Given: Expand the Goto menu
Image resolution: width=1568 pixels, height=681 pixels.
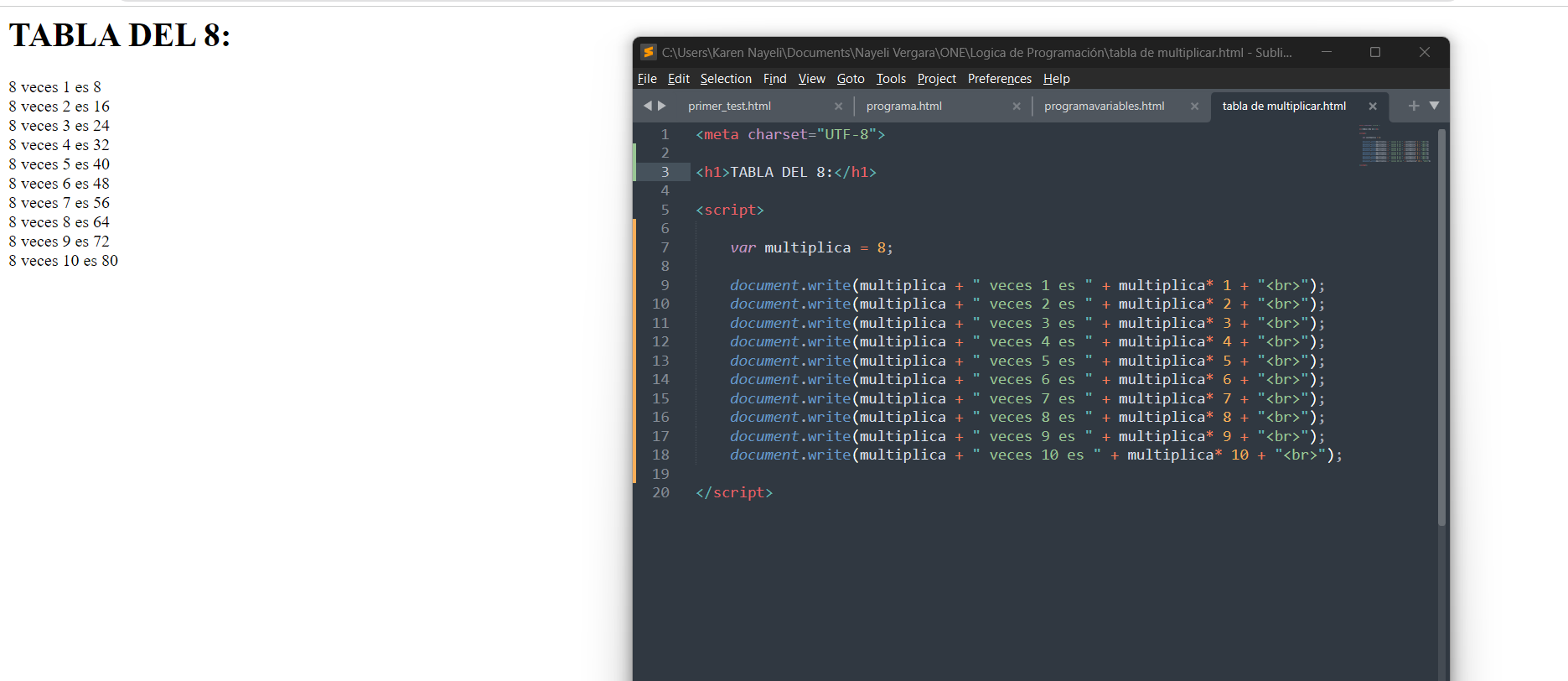Looking at the screenshot, I should click(x=851, y=79).
